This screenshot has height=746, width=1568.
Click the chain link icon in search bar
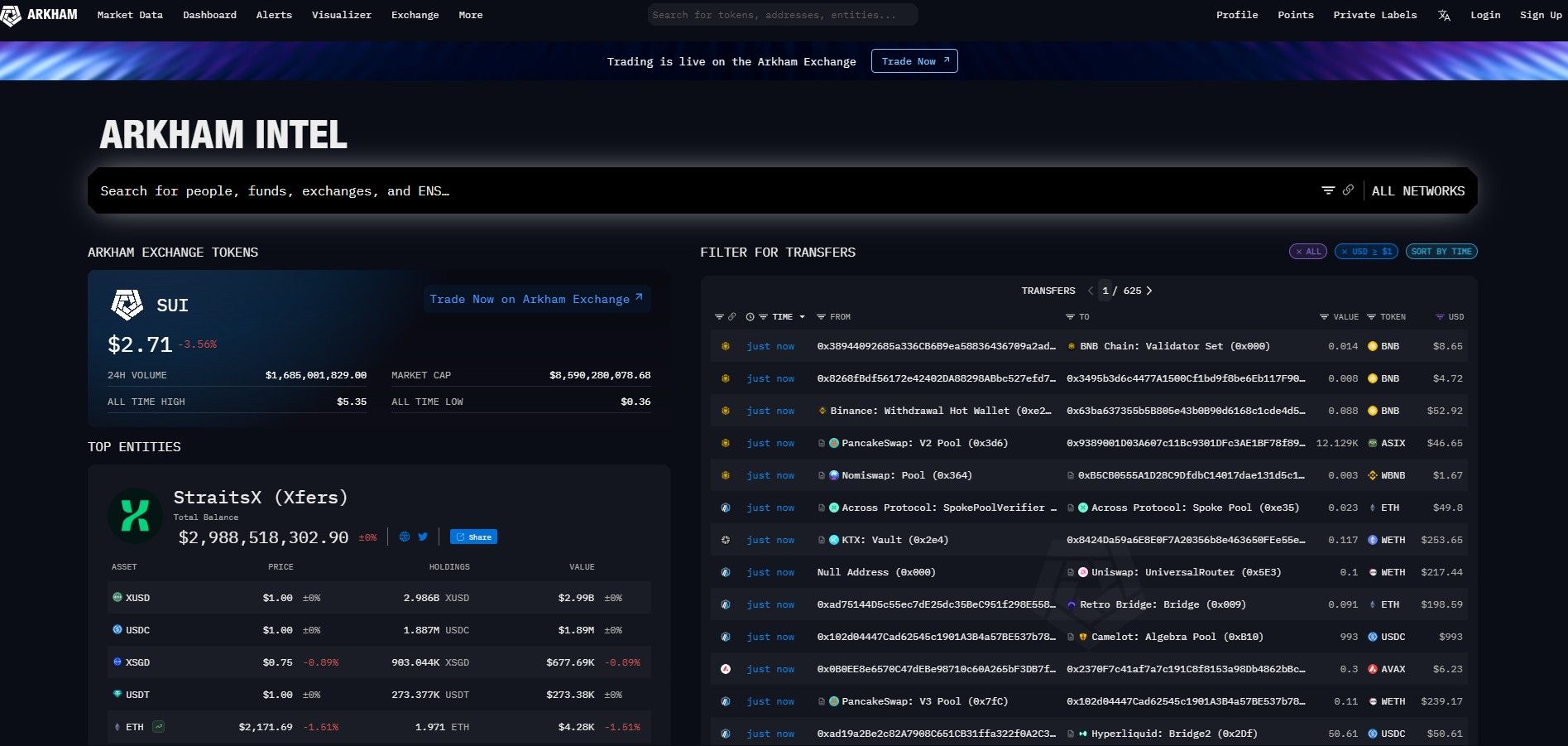pyautogui.click(x=1348, y=190)
